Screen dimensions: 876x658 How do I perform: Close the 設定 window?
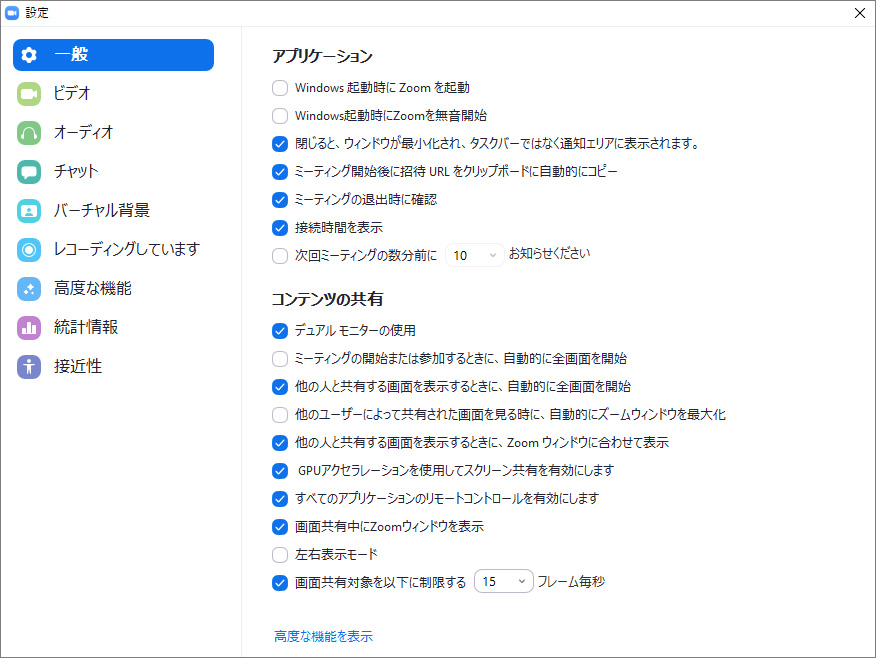(x=859, y=13)
